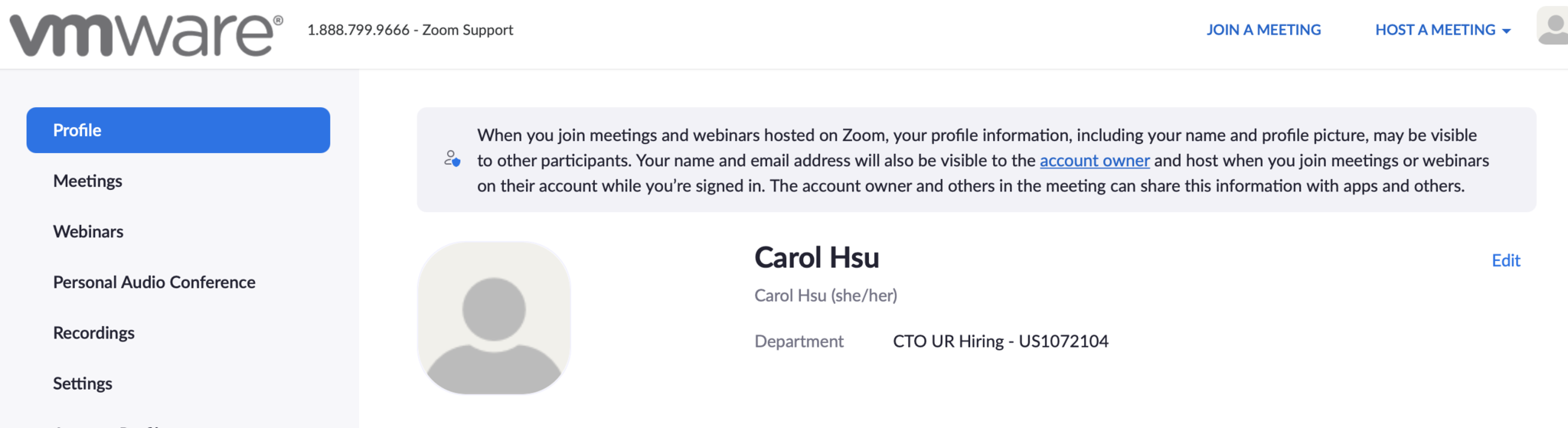Expand the Host a Meeting dropdown
The width and height of the screenshot is (1568, 428).
coord(1435,30)
